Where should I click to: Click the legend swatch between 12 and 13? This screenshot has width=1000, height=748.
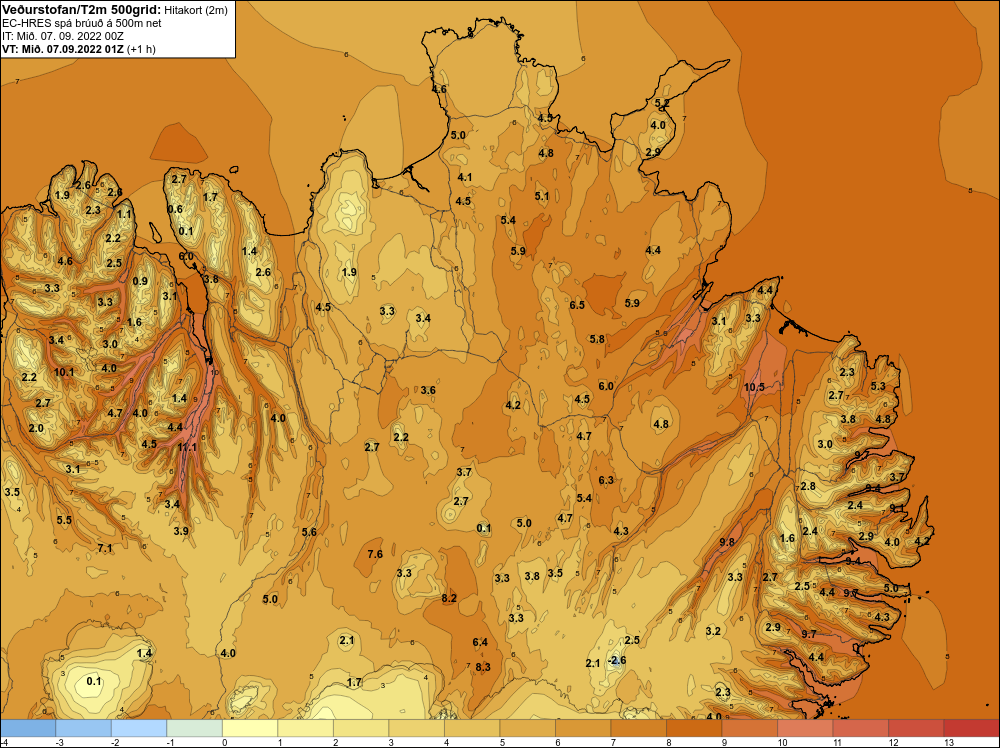pos(916,728)
